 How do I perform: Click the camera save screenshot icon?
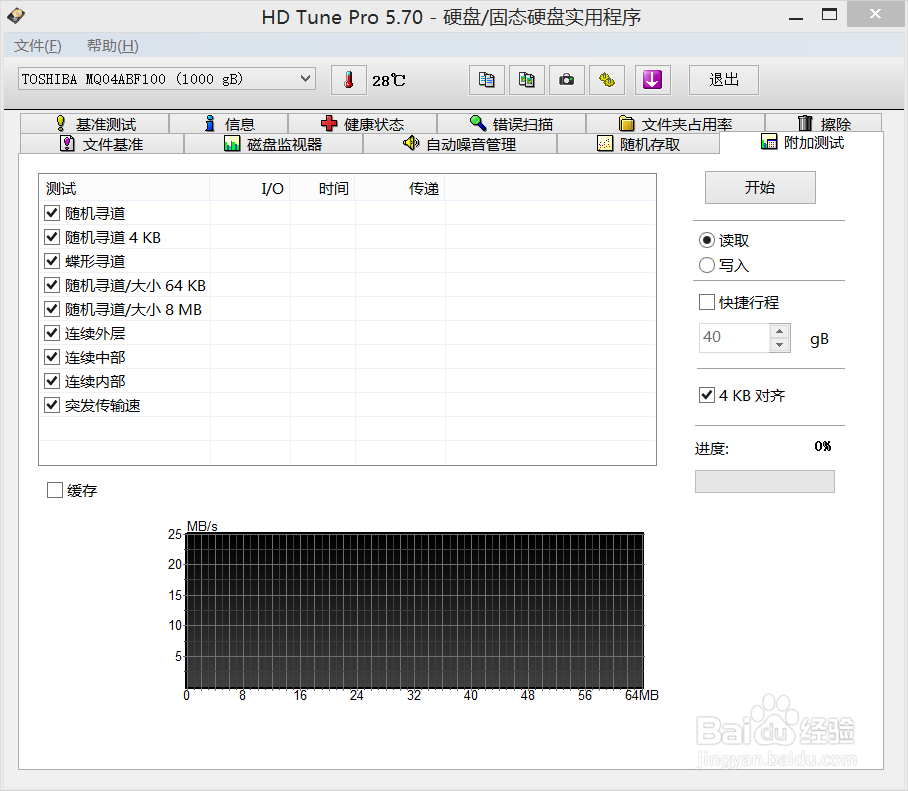pyautogui.click(x=566, y=80)
